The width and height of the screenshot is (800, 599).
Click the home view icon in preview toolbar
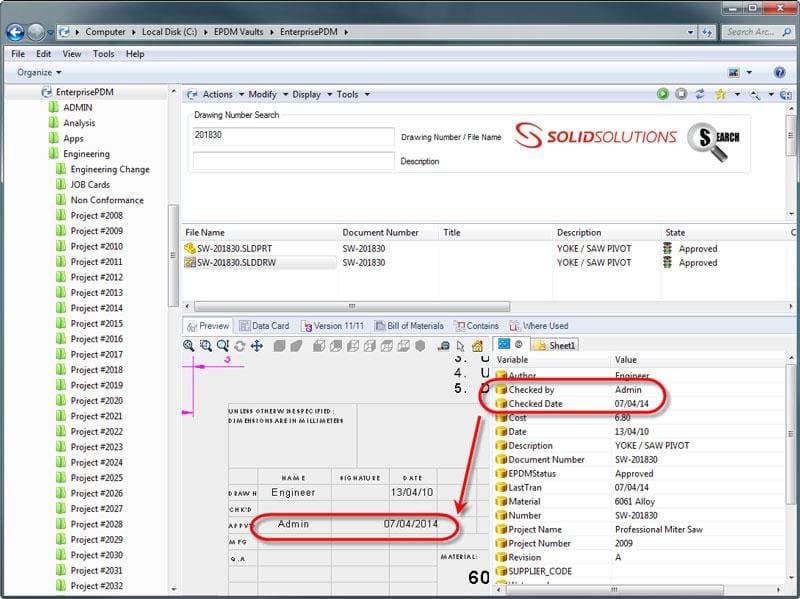[477, 345]
